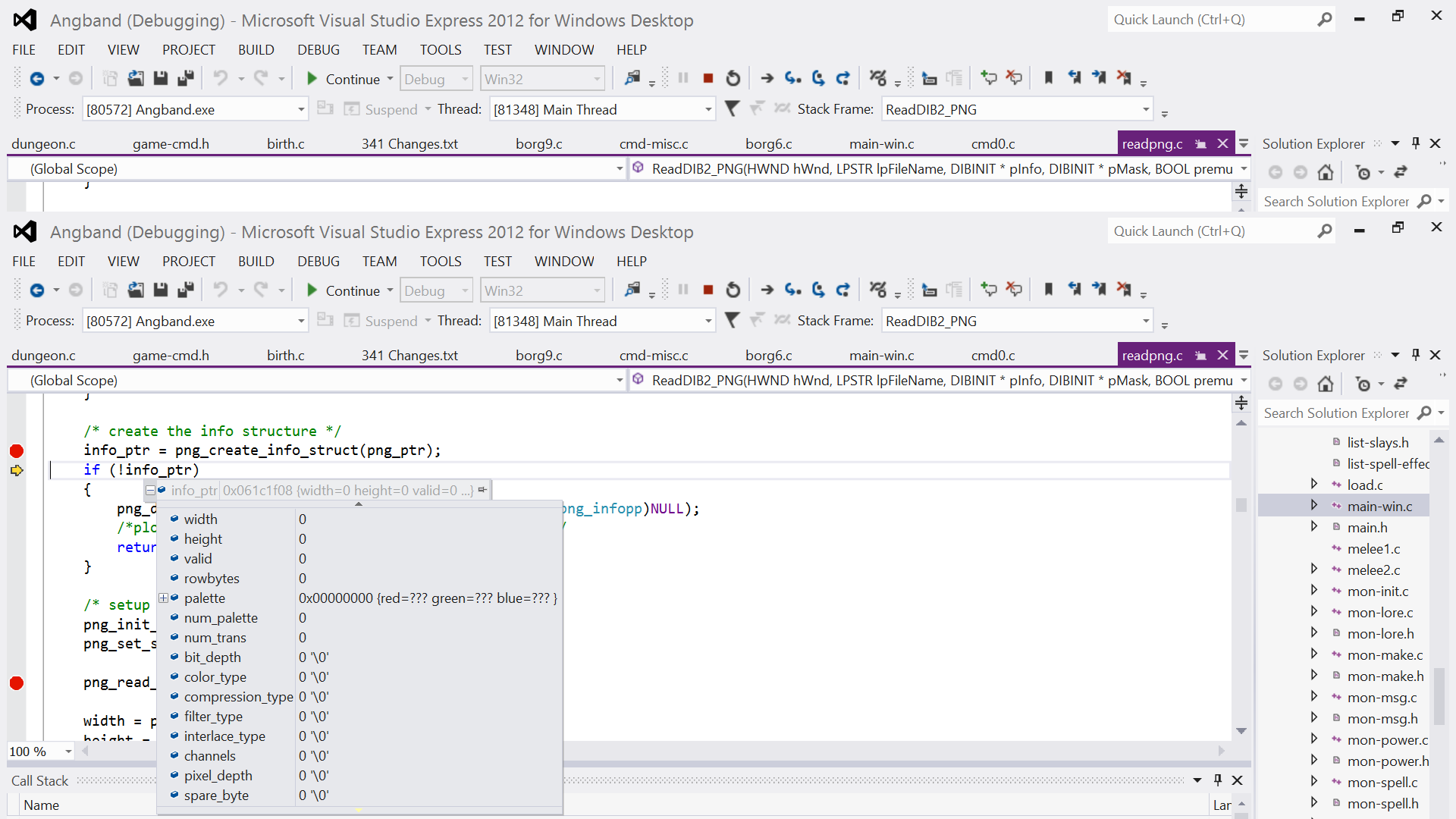Click the Quick Launch magnifier in front window

[1325, 231]
